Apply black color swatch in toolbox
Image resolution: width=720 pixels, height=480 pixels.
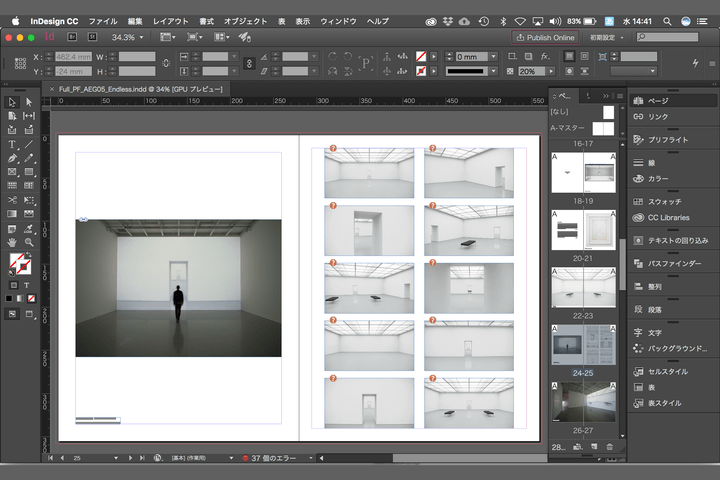[9, 299]
